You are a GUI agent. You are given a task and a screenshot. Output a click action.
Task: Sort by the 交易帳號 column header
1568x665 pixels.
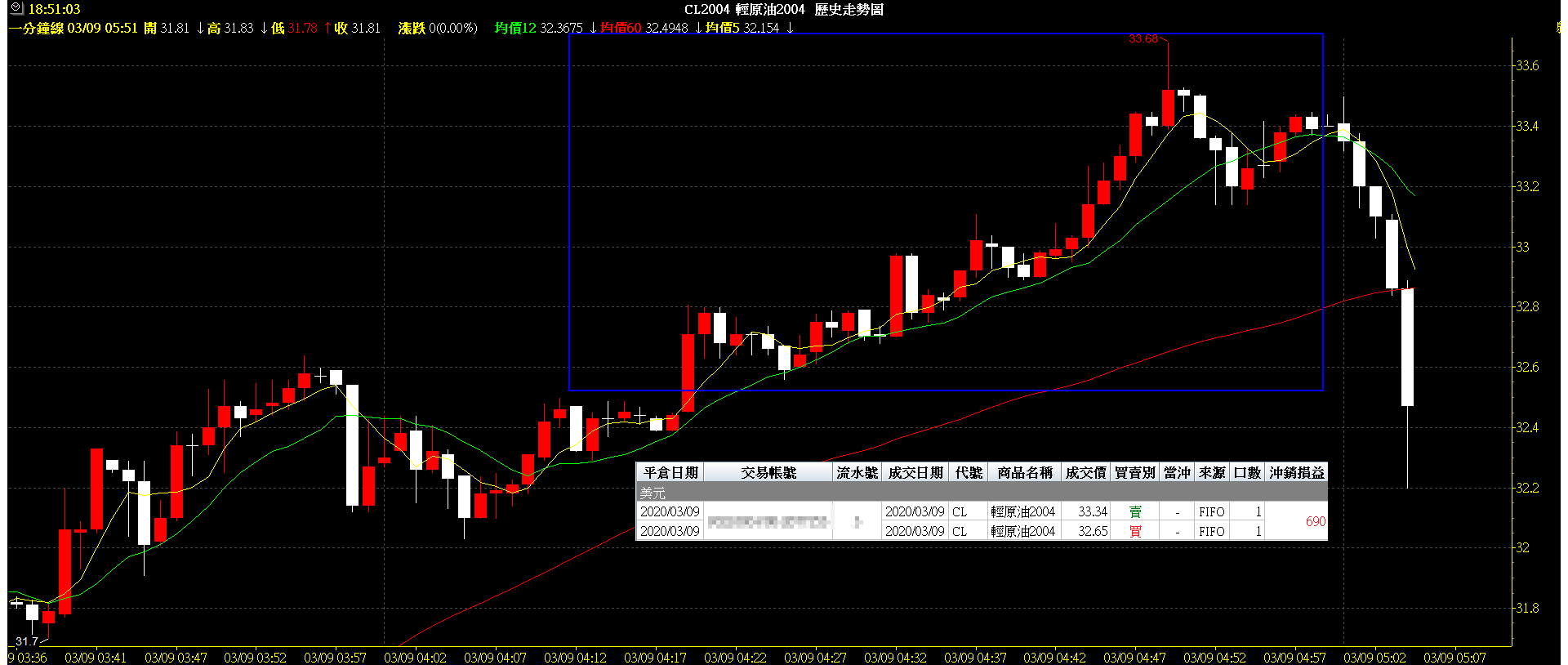[768, 472]
